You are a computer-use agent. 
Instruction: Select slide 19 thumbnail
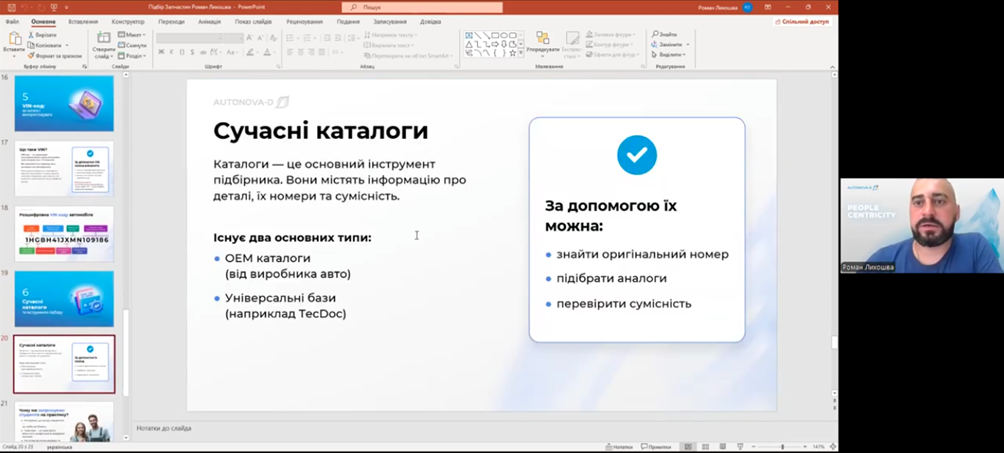(64, 298)
